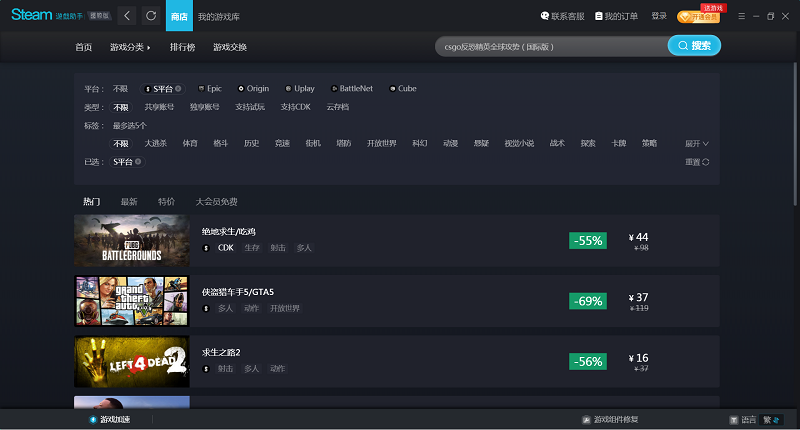Go back with the left arrow button
Viewport: 800px width, 430px height.
pos(127,16)
